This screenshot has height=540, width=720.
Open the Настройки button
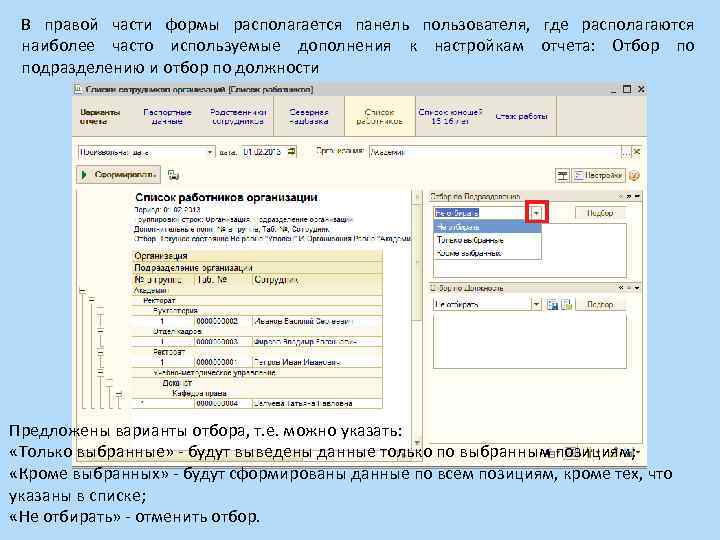[x=599, y=175]
